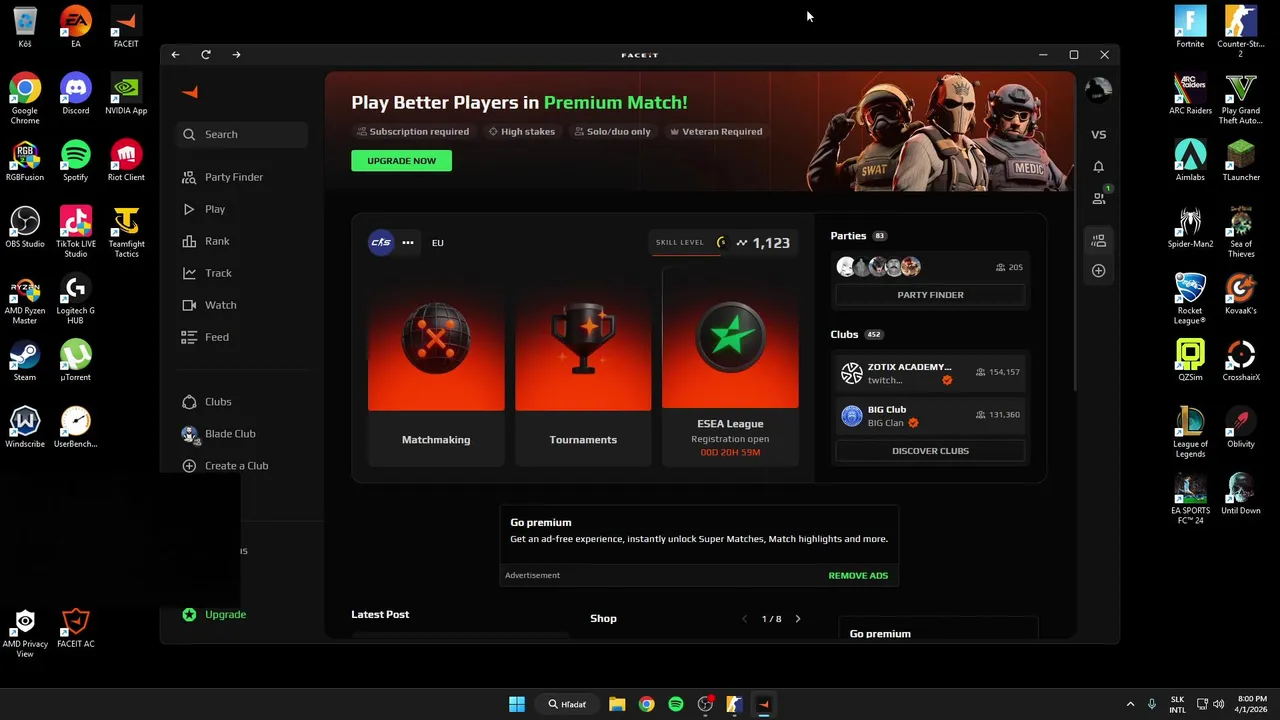Image resolution: width=1280 pixels, height=720 pixels.
Task: Toggle the party chat panel icon
Action: 1098,240
